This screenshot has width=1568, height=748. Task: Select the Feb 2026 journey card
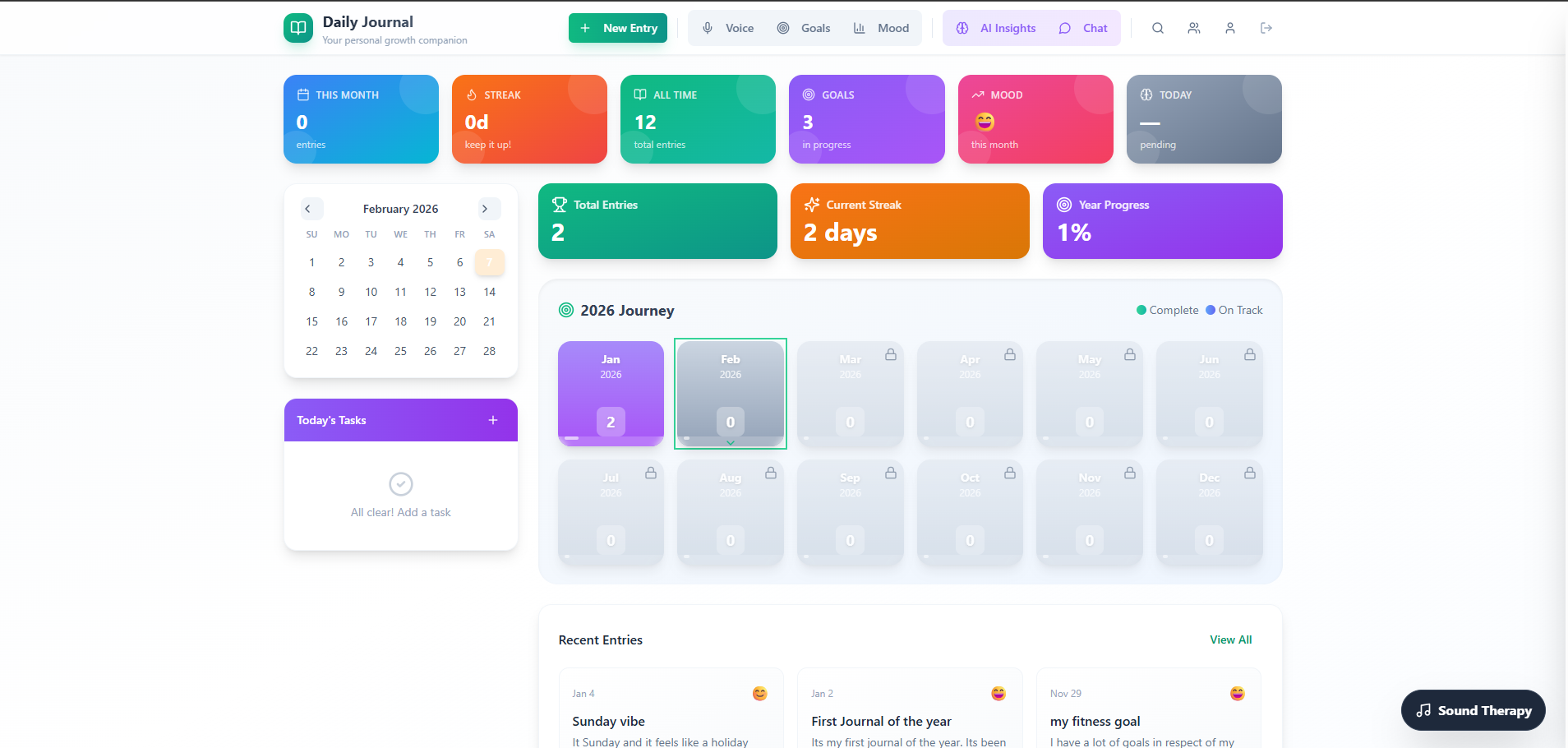point(731,394)
